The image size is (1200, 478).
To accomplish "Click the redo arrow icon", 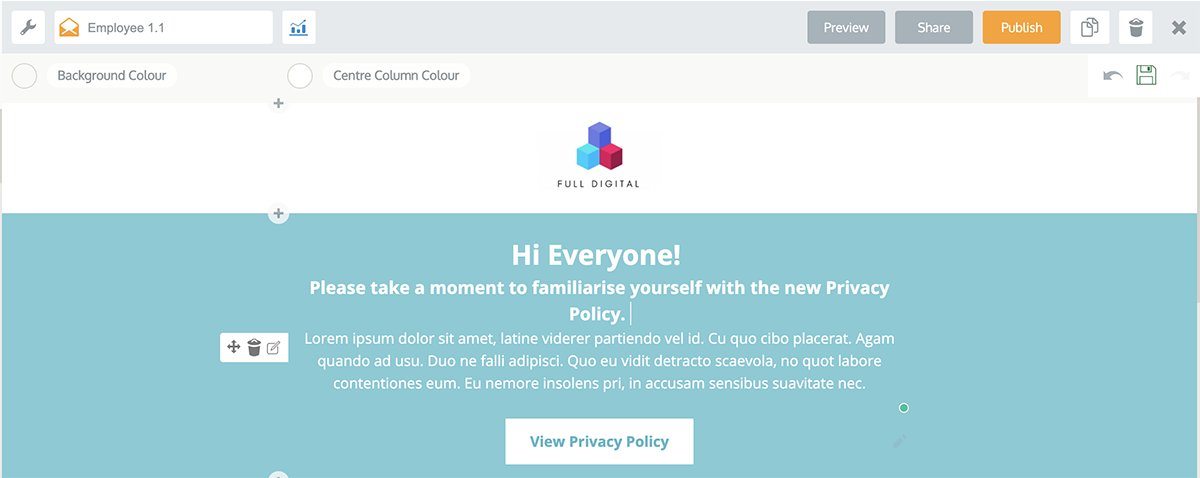I will [1180, 76].
